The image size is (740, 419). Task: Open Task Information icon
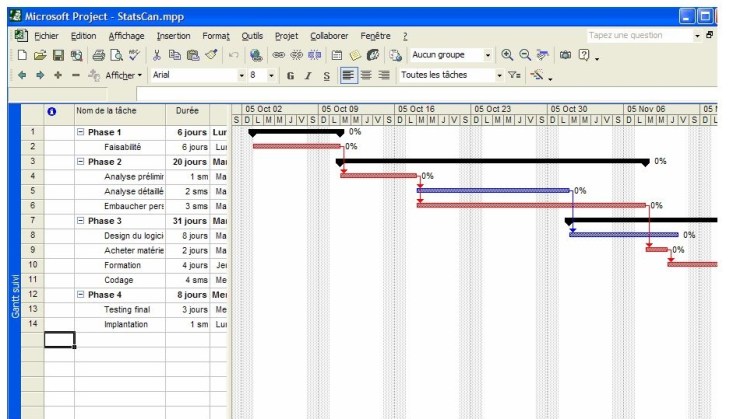337,55
